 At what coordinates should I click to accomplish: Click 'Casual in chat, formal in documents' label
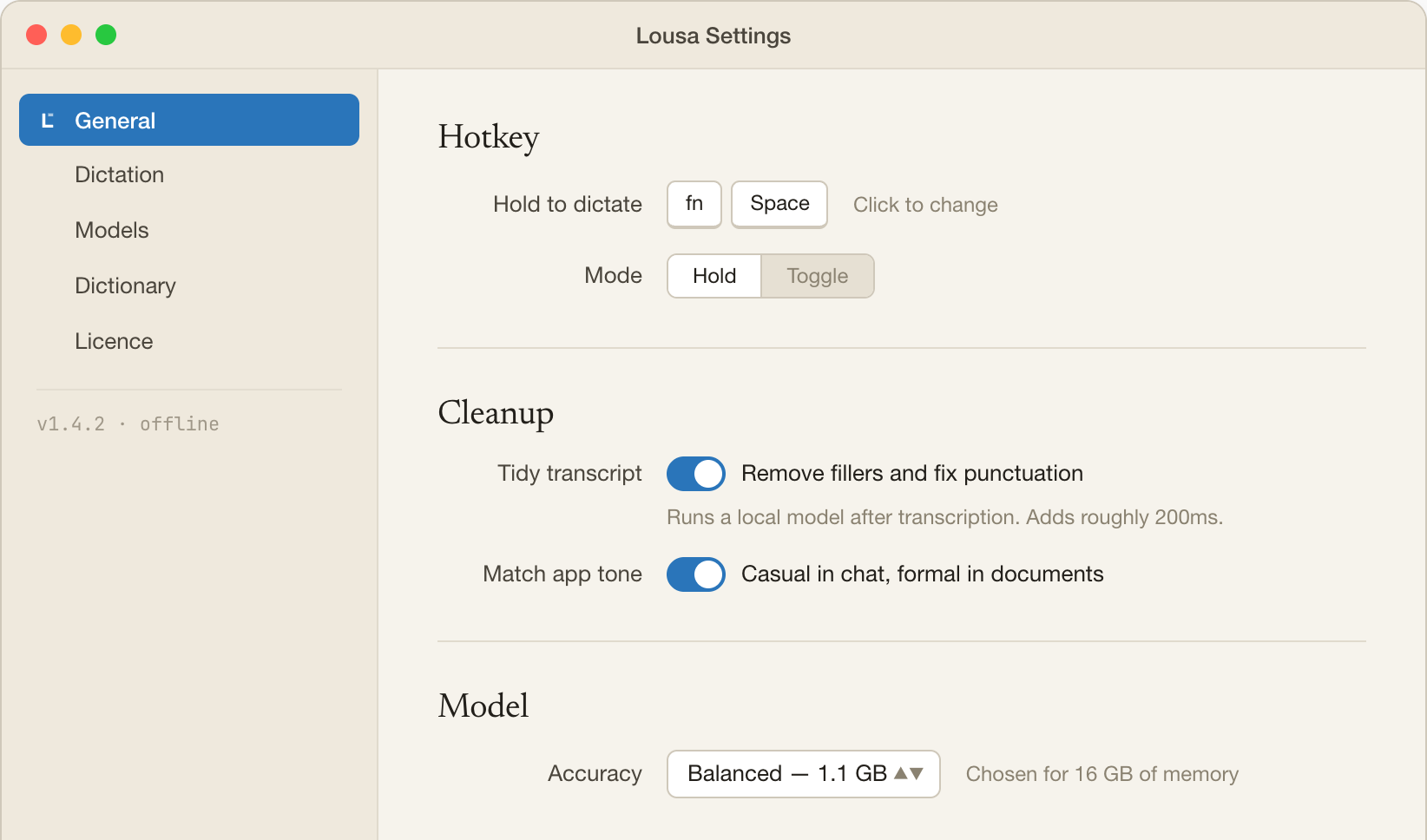(x=923, y=574)
